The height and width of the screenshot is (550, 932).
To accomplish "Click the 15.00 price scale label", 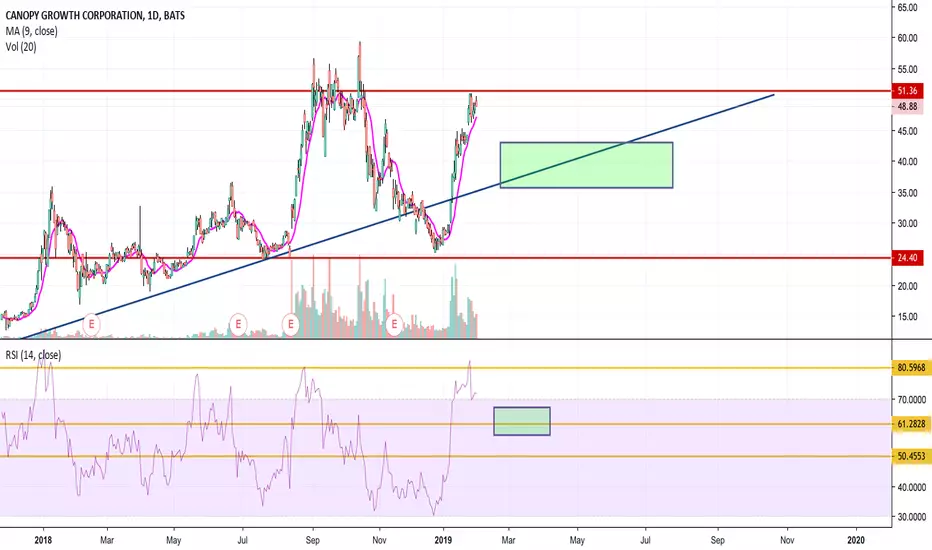I will [x=907, y=317].
